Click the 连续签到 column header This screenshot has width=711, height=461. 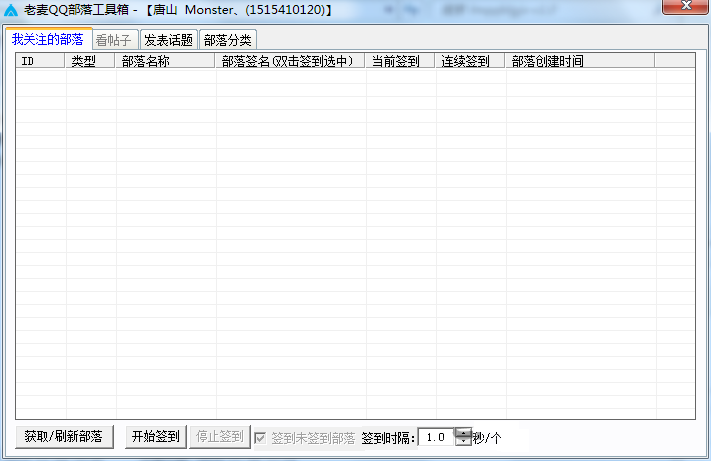pos(470,61)
